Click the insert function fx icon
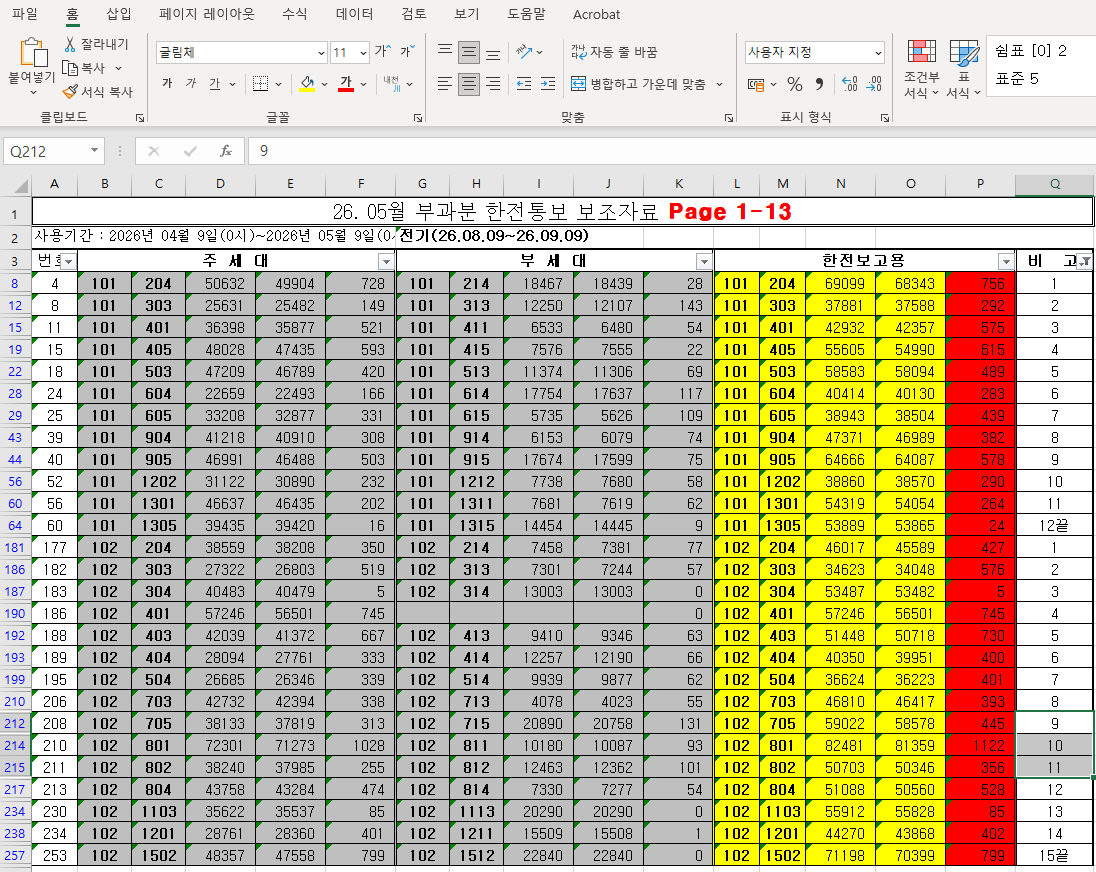 [x=226, y=151]
